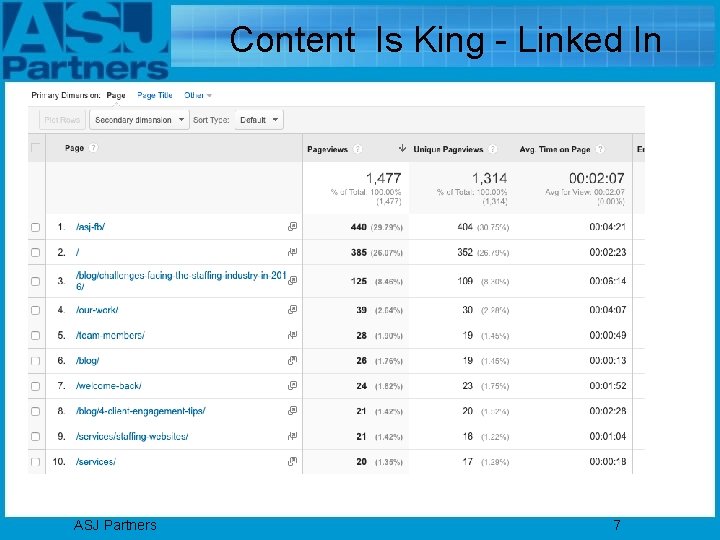Open external link icon for staffing industry blog row
This screenshot has width=720, height=540.
[x=292, y=280]
